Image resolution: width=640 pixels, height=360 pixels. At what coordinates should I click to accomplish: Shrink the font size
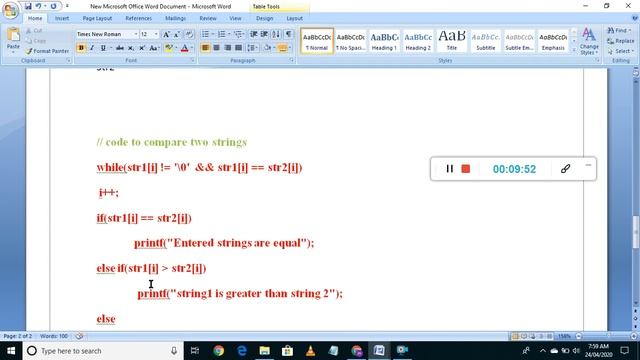point(177,34)
